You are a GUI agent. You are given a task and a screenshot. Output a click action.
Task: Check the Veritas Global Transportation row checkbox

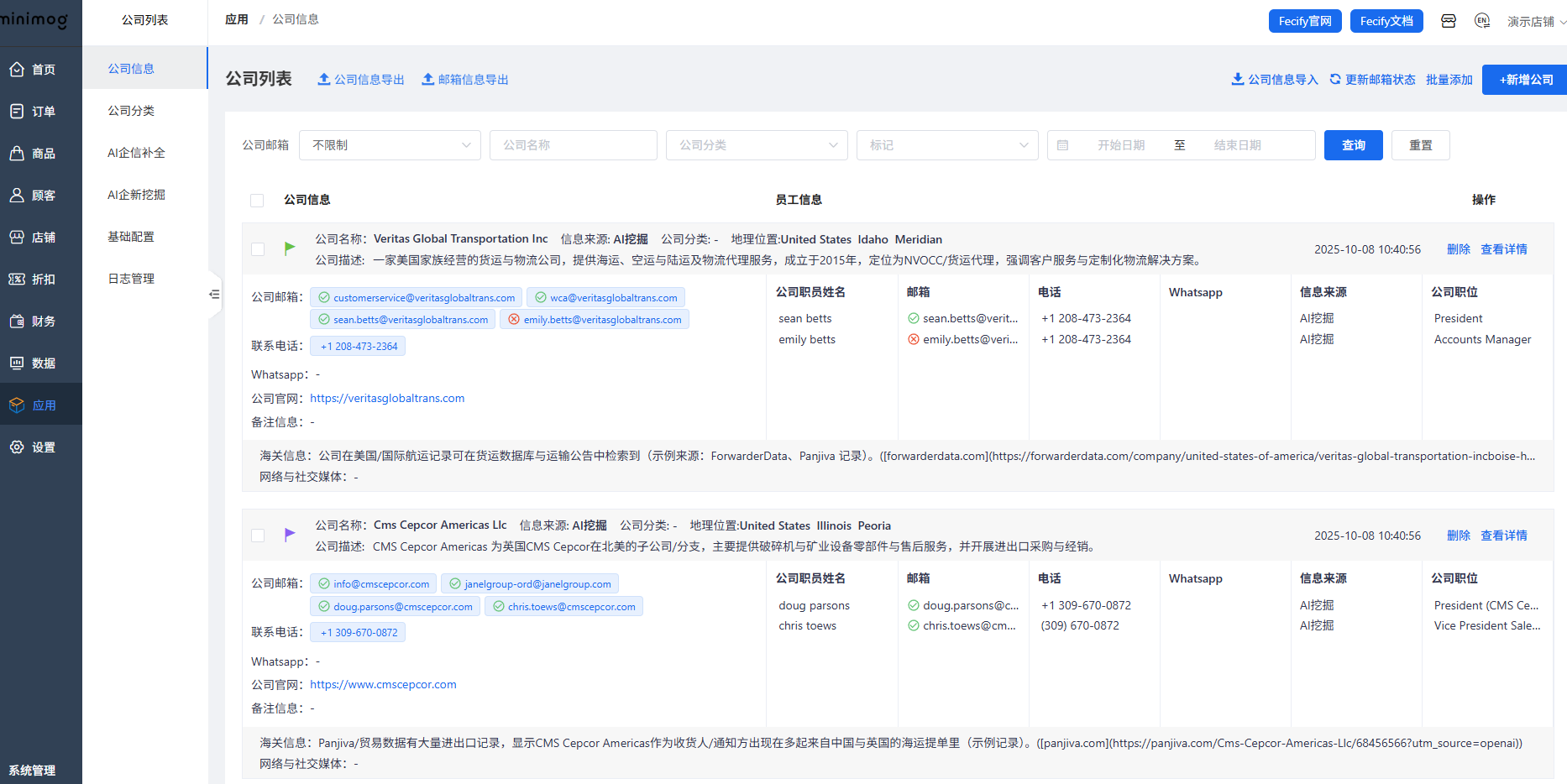pos(258,249)
